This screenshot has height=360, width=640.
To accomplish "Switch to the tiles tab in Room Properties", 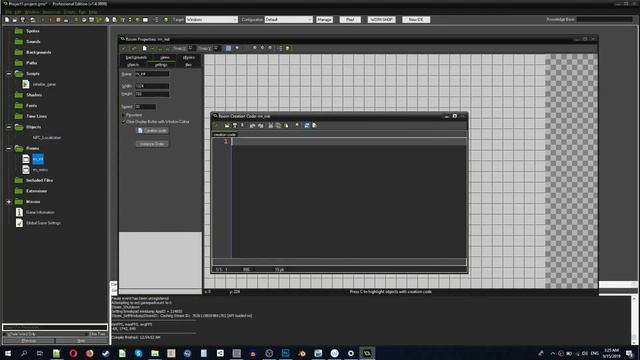I will (188, 64).
